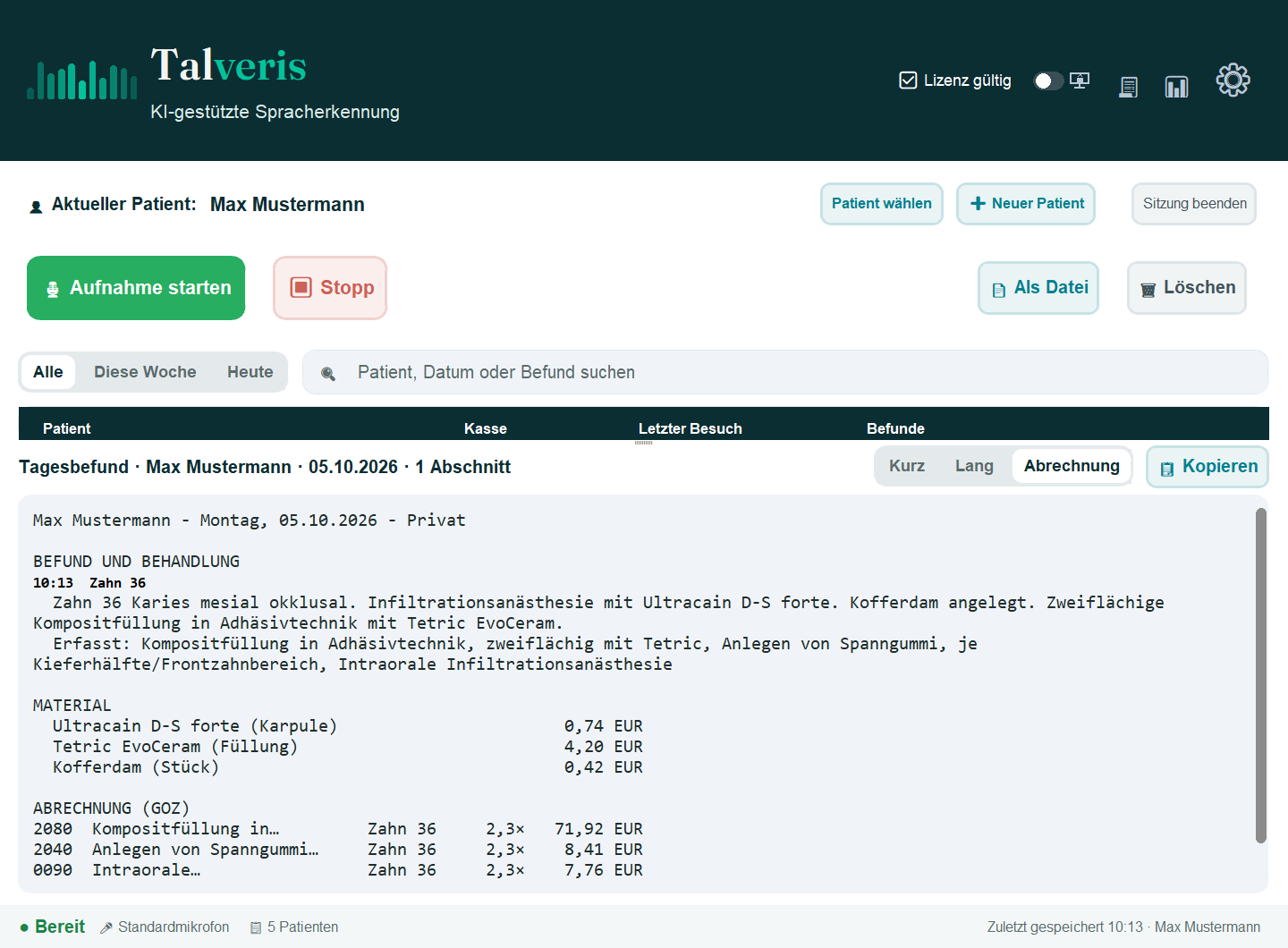This screenshot has height=948, width=1288.
Task: Click the ABRECHNUNG (GOZ) section heading
Action: [x=112, y=808]
